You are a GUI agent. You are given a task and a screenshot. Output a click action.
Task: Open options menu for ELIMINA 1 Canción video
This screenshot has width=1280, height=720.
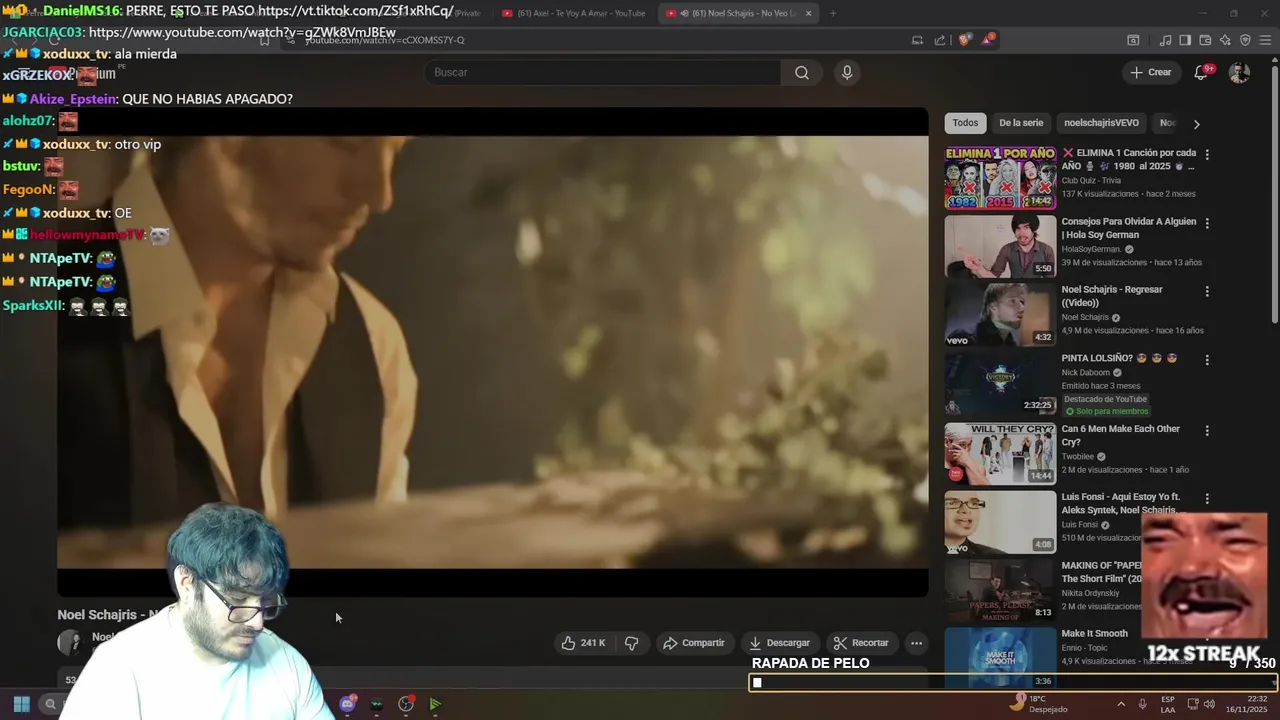(1207, 155)
